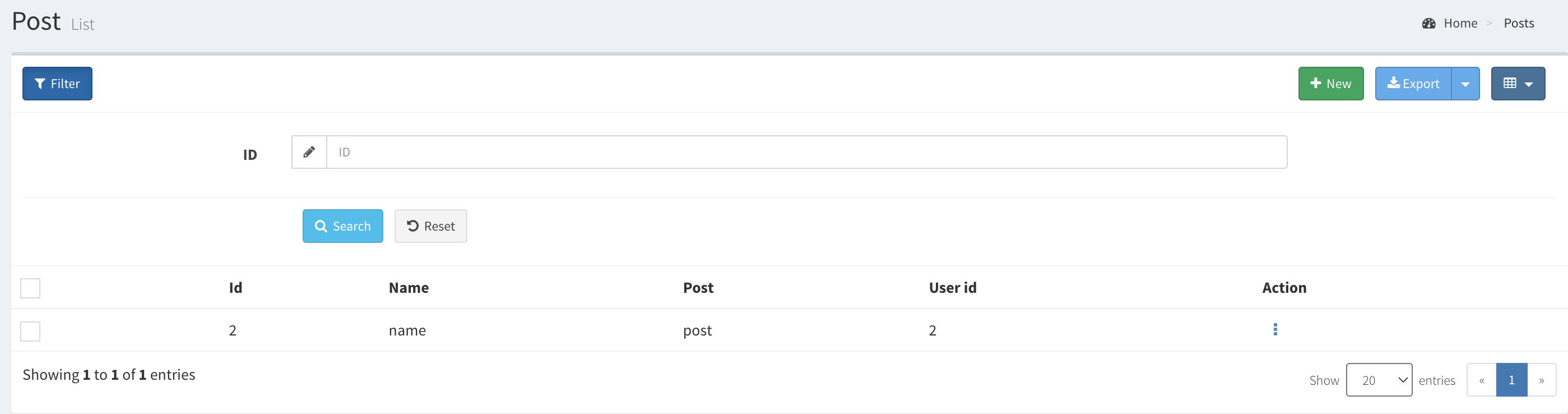Click the User id column header

coord(952,288)
